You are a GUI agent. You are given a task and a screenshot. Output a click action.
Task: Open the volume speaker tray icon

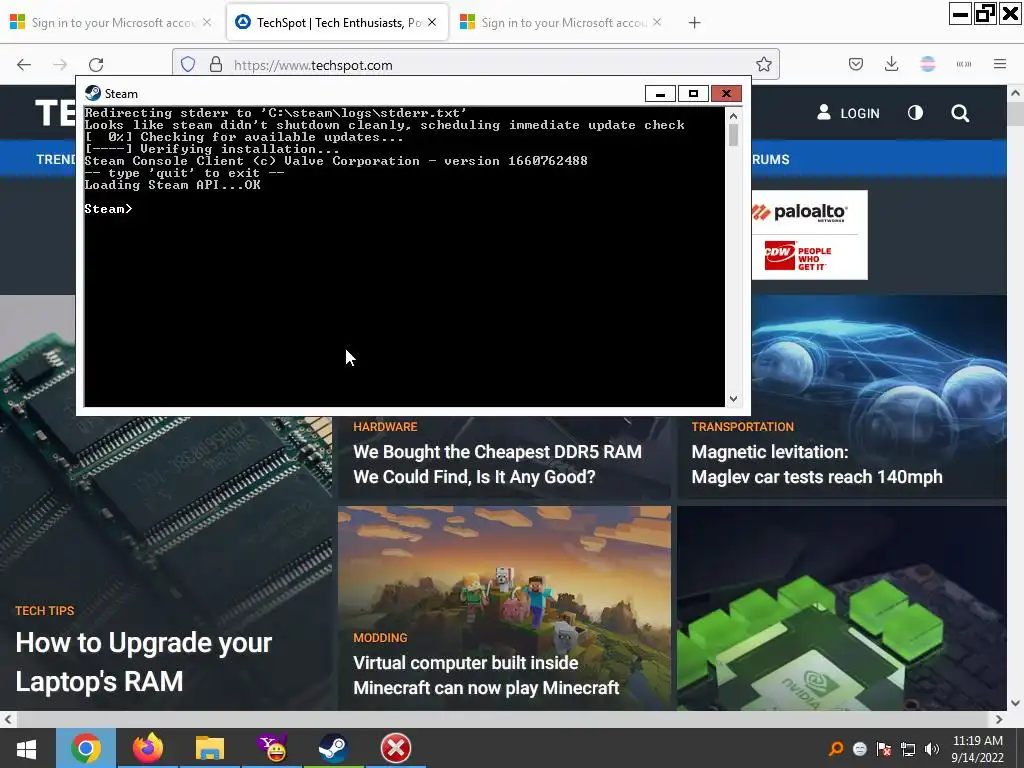coord(932,748)
